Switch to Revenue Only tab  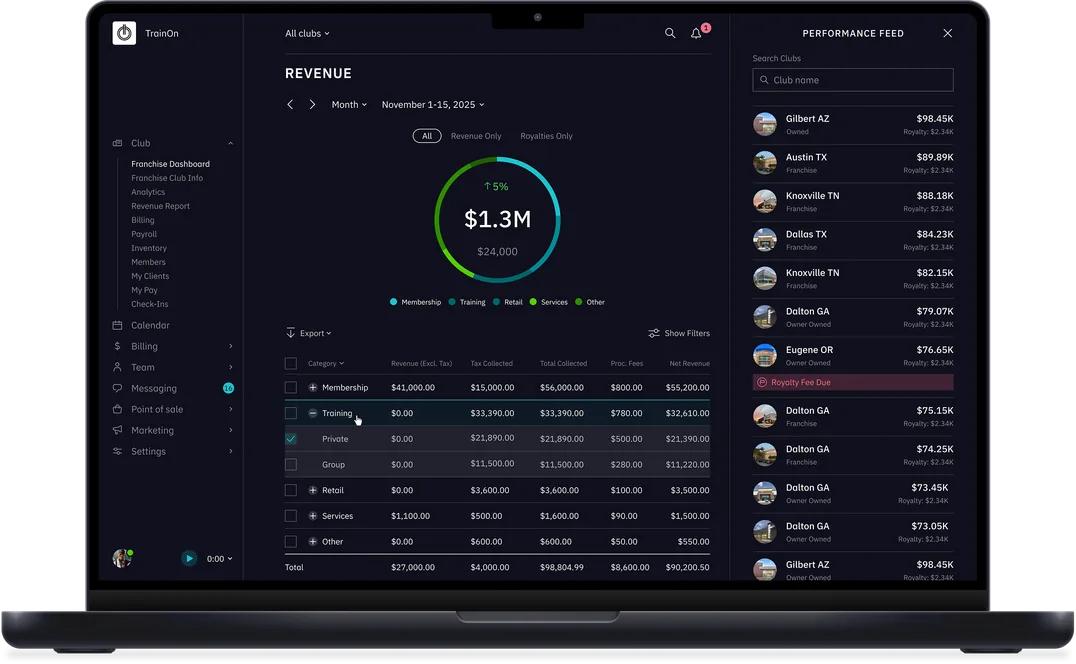point(476,136)
